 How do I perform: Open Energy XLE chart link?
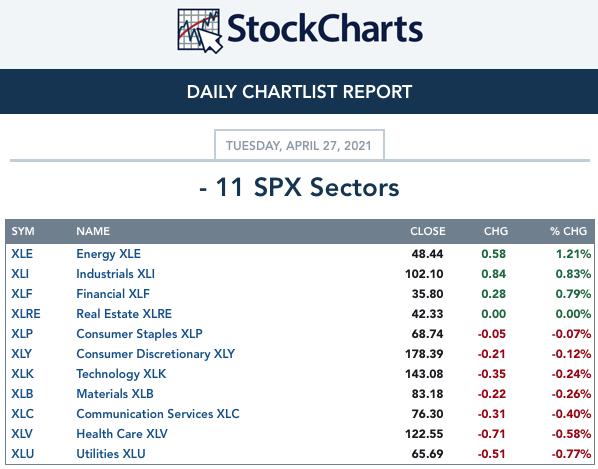pos(108,254)
